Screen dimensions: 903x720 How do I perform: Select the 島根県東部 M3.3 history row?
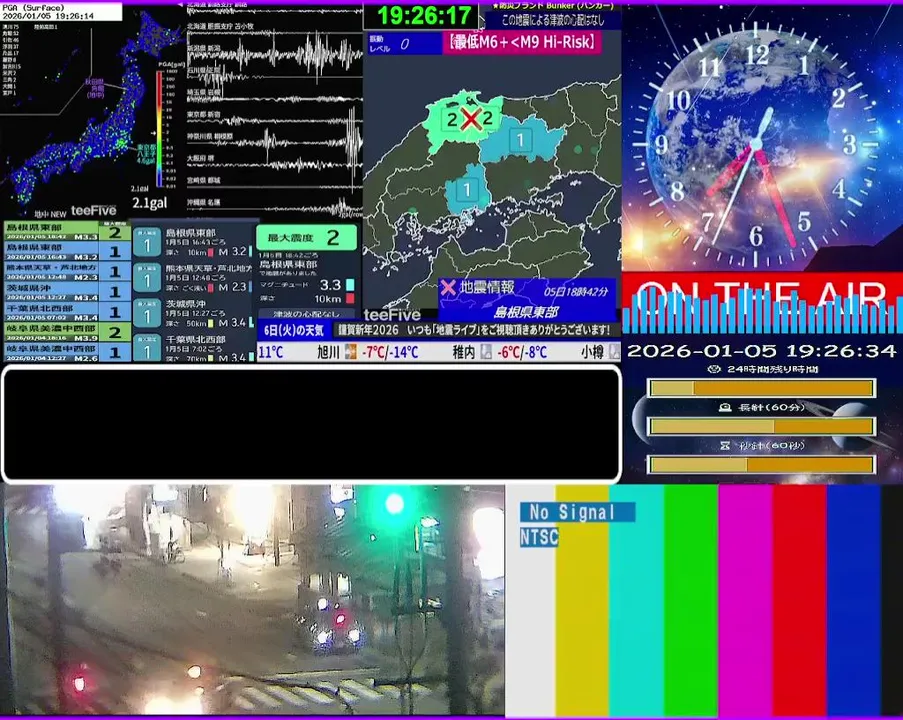[x=67, y=232]
